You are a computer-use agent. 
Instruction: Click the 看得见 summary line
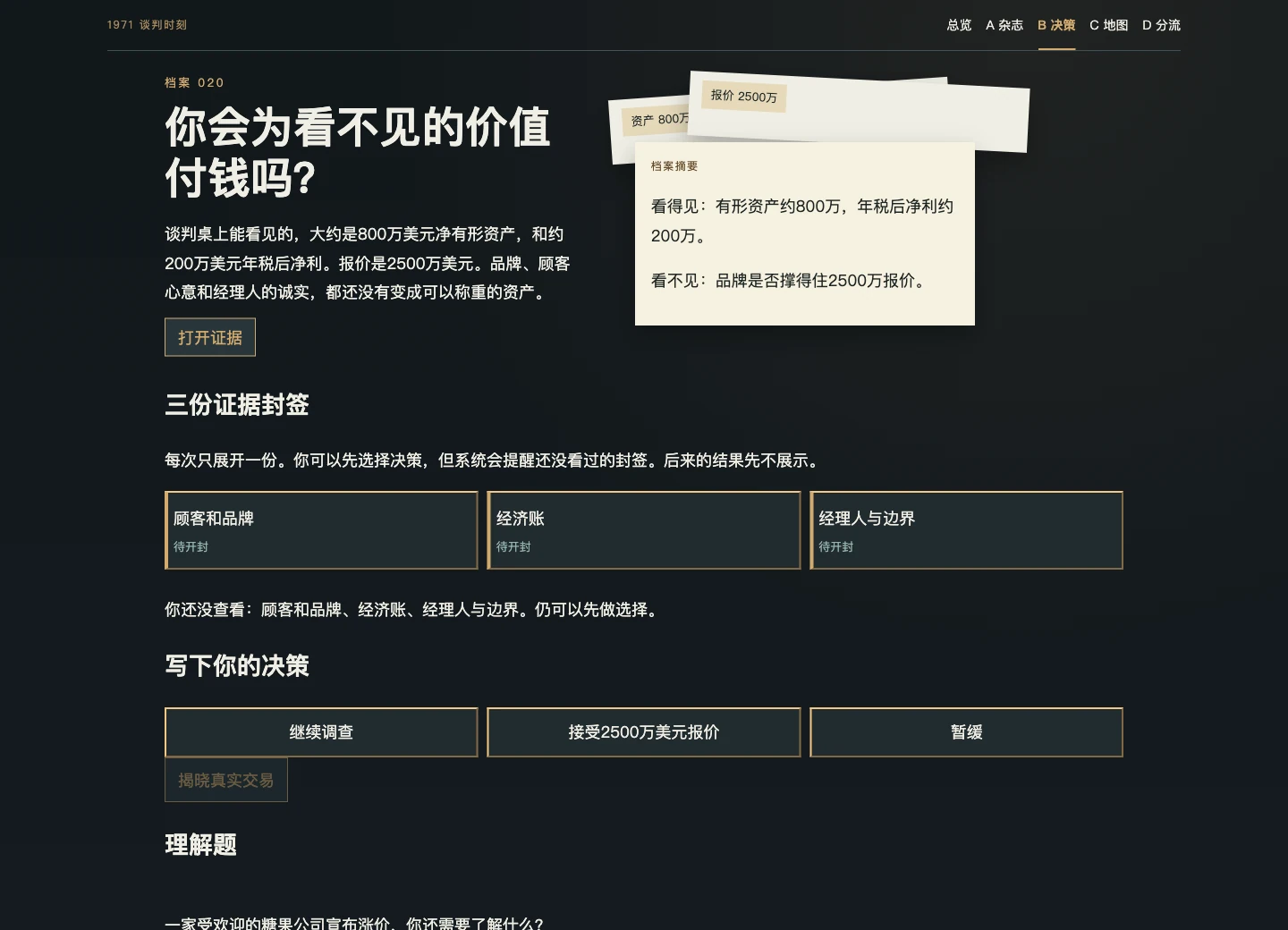coord(802,221)
